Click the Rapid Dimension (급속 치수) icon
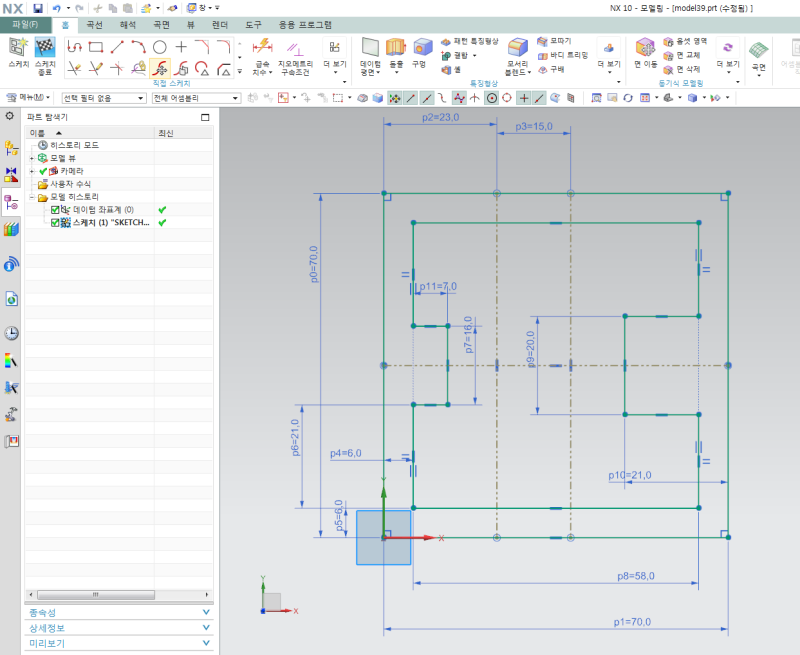Image resolution: width=800 pixels, height=655 pixels. click(262, 47)
